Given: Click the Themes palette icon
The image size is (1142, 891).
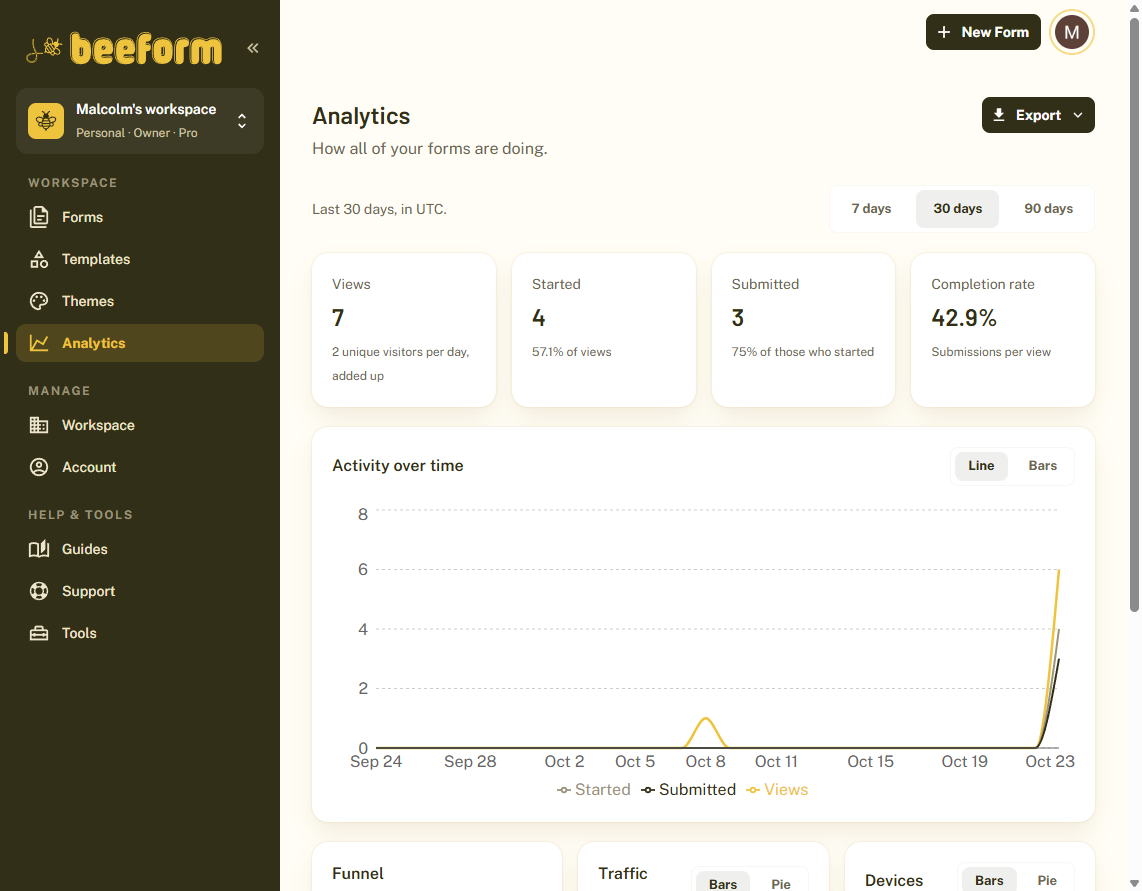Looking at the screenshot, I should coord(39,301).
